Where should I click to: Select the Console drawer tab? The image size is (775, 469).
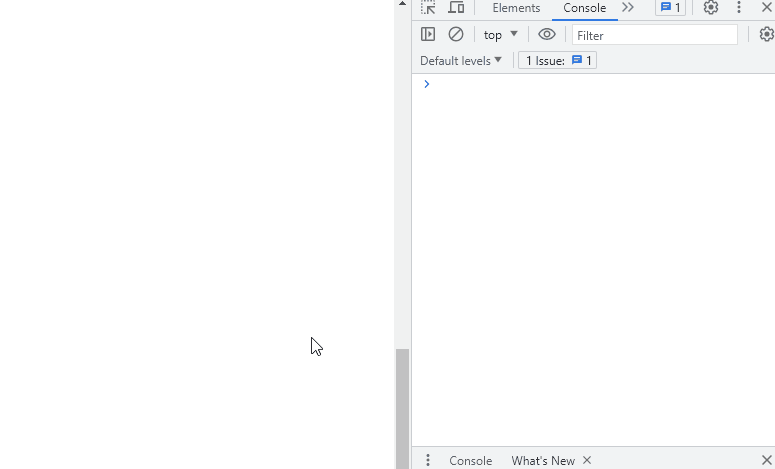471,461
